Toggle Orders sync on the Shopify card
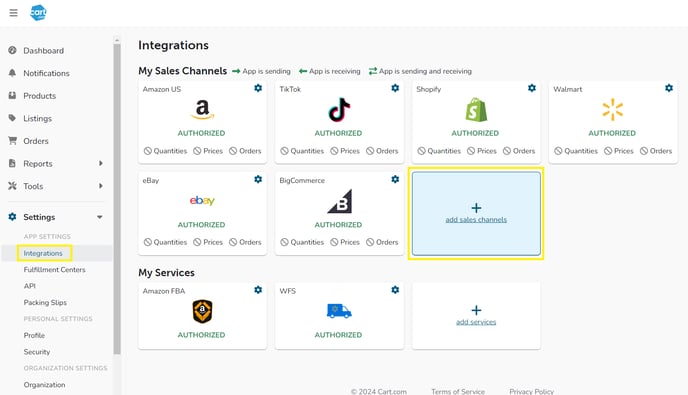Viewport: 688px width, 395px height. point(519,151)
